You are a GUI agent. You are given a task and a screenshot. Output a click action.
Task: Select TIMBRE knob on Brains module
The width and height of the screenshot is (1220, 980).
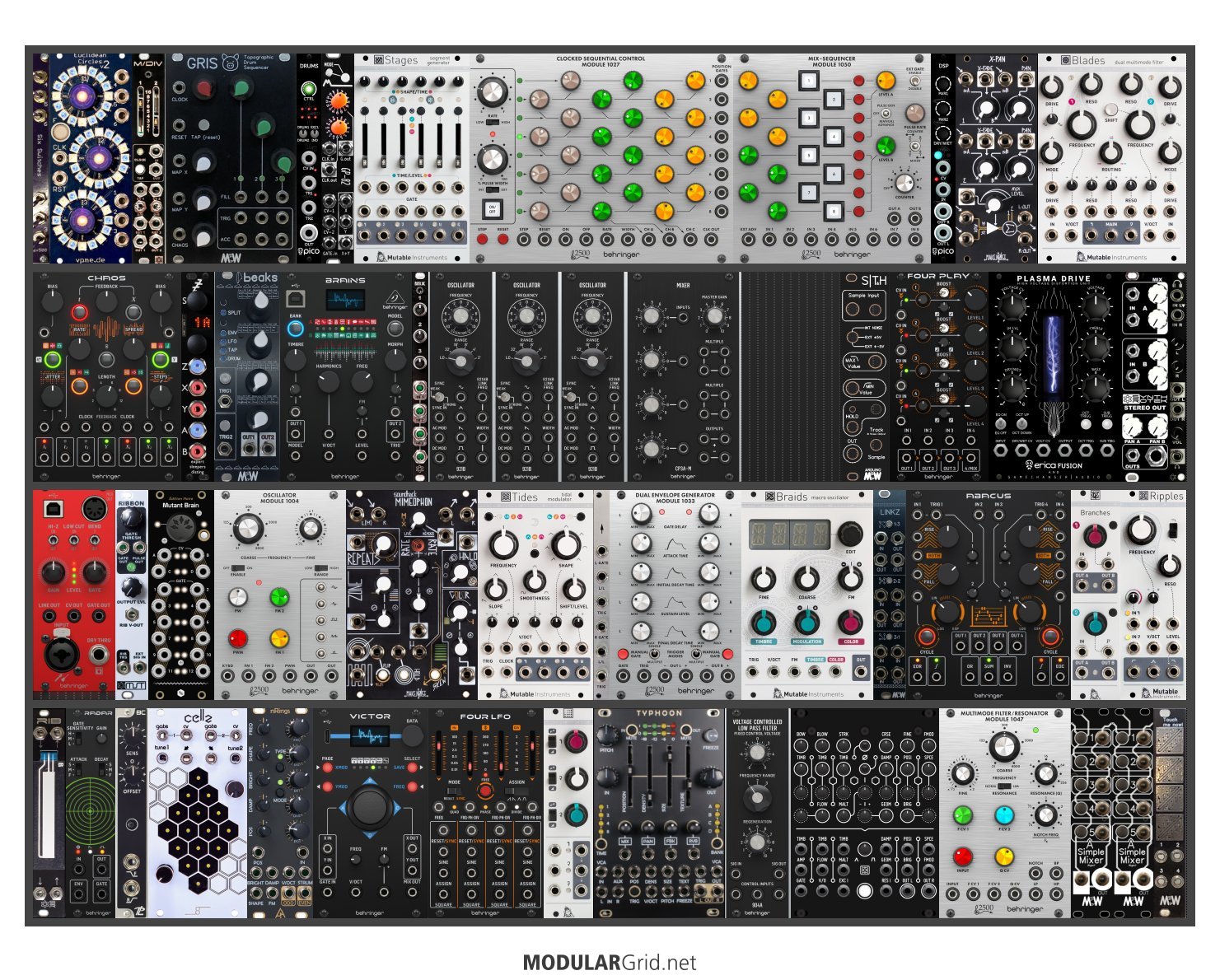pyautogui.click(x=295, y=360)
